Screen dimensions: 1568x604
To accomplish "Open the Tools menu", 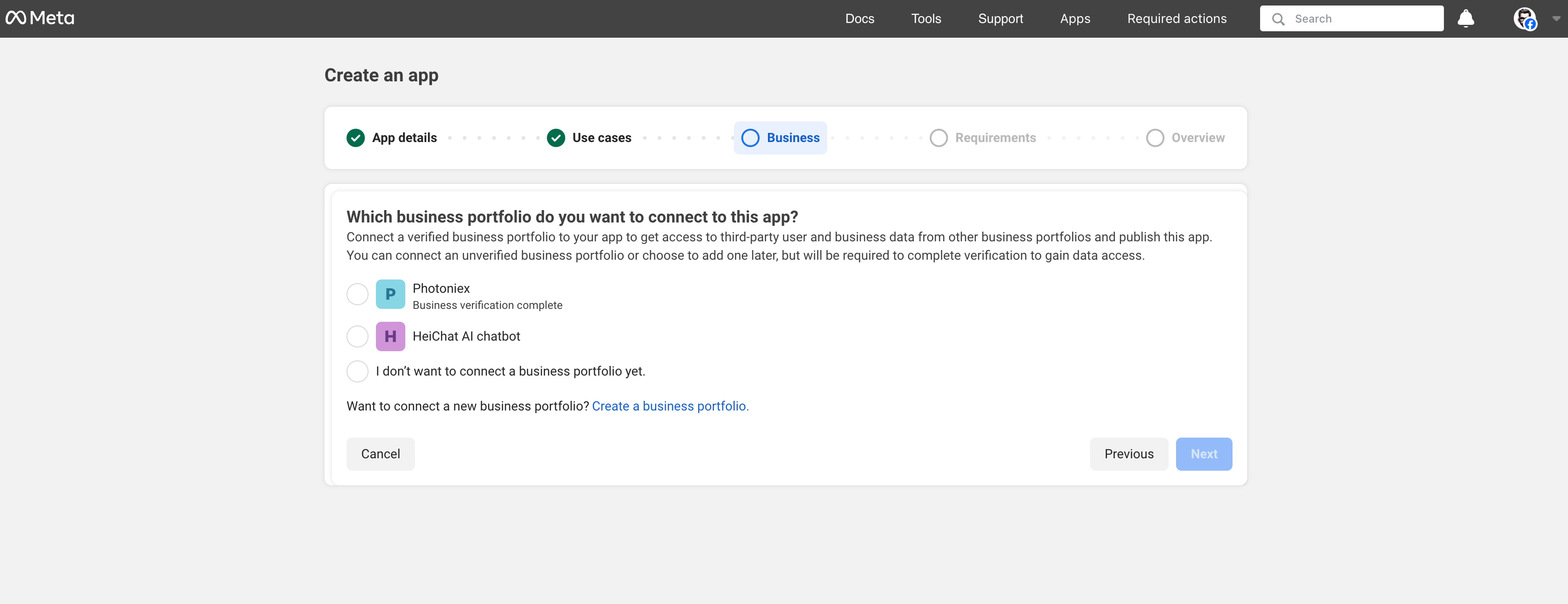I will (x=925, y=19).
